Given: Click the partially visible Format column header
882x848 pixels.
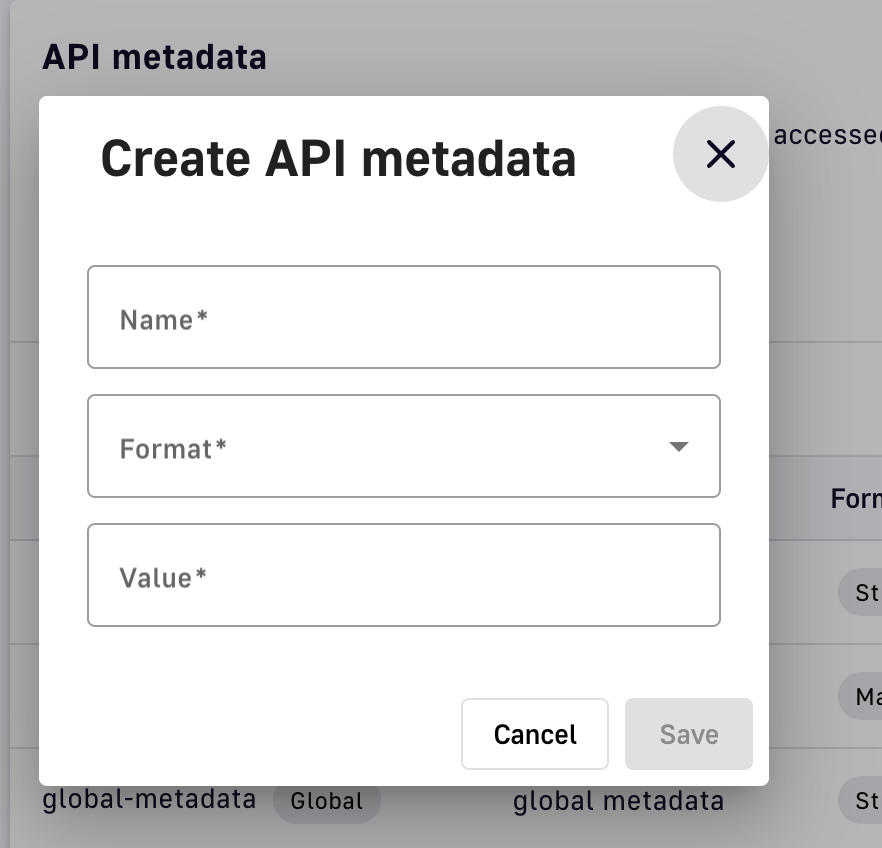Looking at the screenshot, I should click(856, 499).
